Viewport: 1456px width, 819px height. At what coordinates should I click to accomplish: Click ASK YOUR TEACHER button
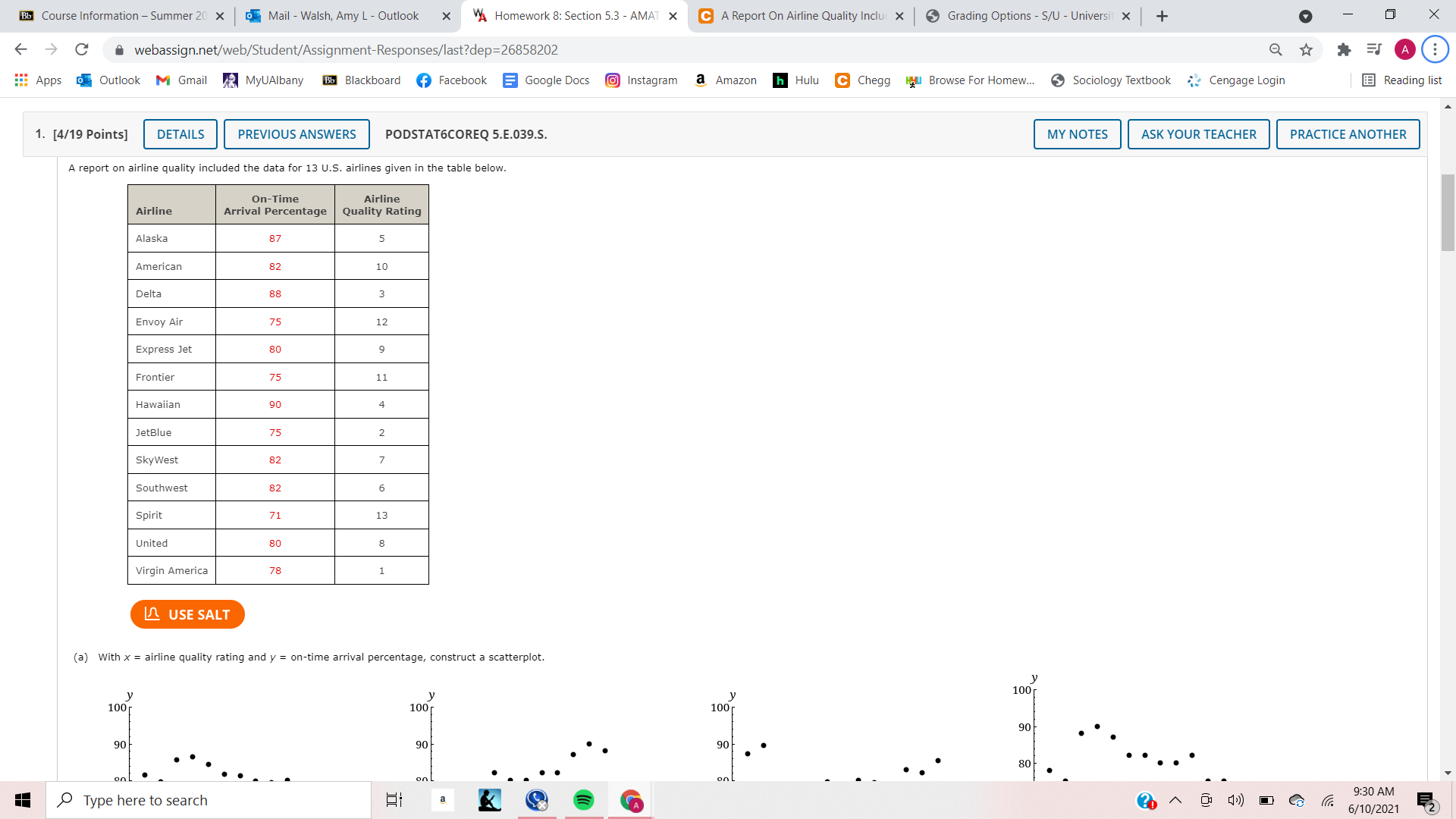(x=1198, y=134)
